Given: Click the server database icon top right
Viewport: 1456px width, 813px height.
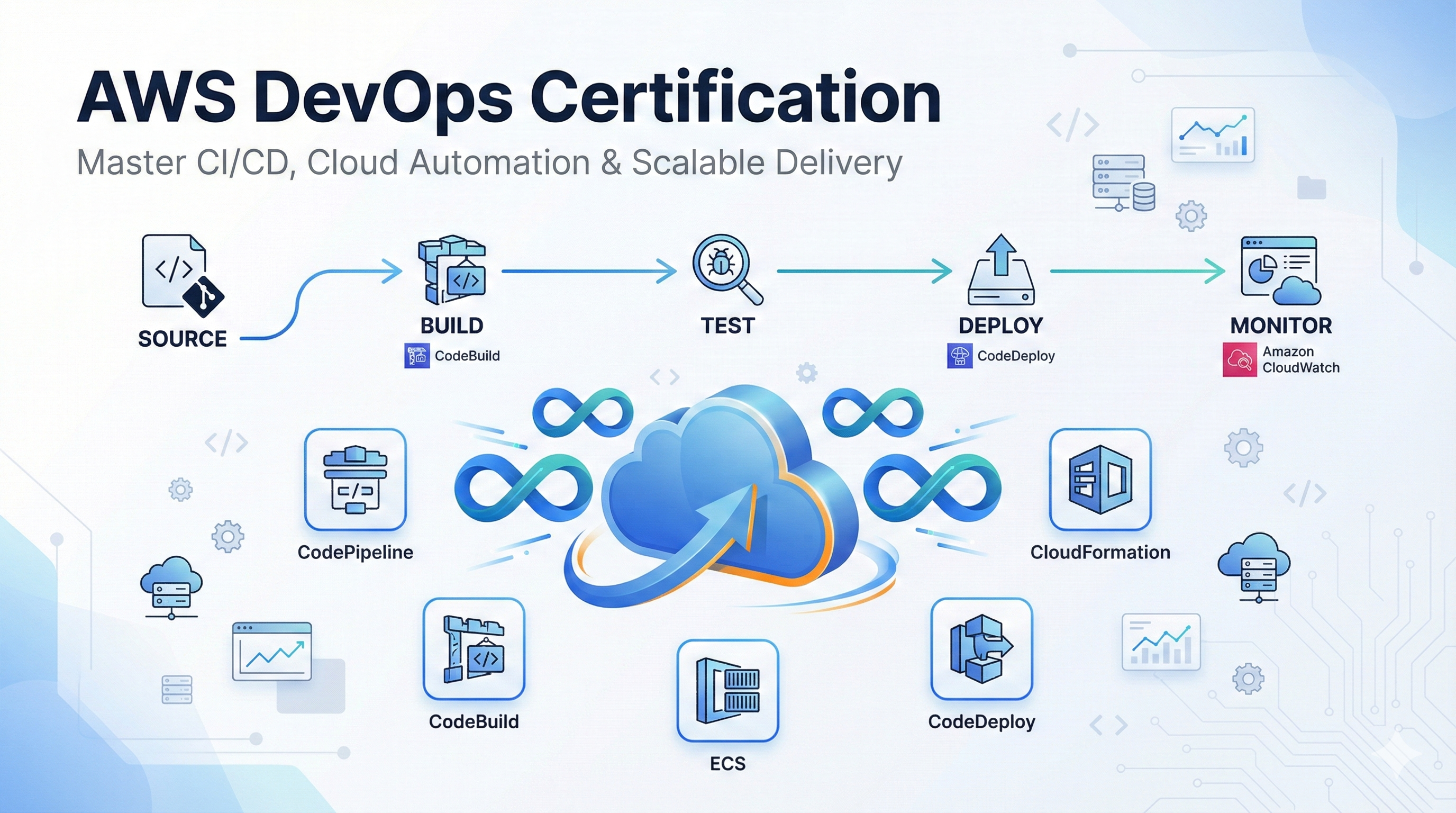Looking at the screenshot, I should tap(1123, 183).
